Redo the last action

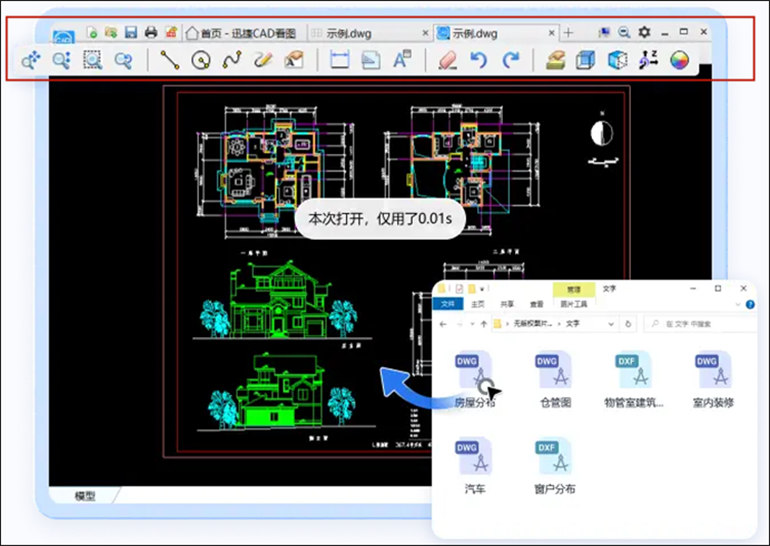[x=511, y=60]
